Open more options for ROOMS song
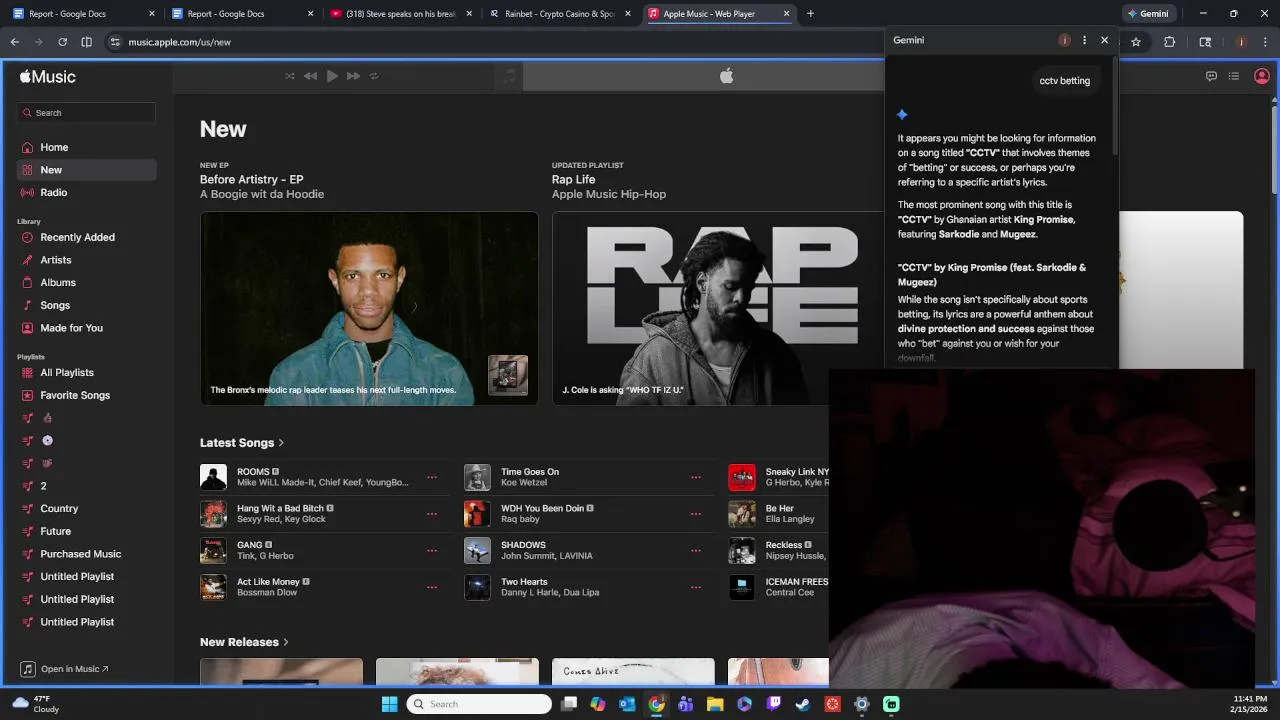Viewport: 1280px width, 720px height. (x=432, y=477)
